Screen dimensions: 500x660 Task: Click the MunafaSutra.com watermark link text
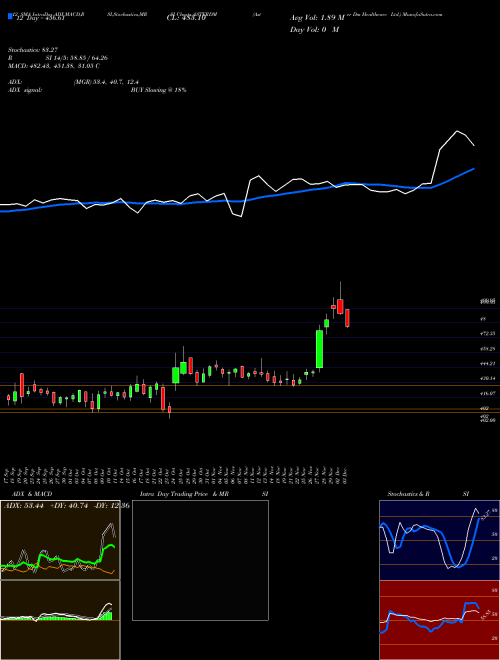[x=423, y=14]
